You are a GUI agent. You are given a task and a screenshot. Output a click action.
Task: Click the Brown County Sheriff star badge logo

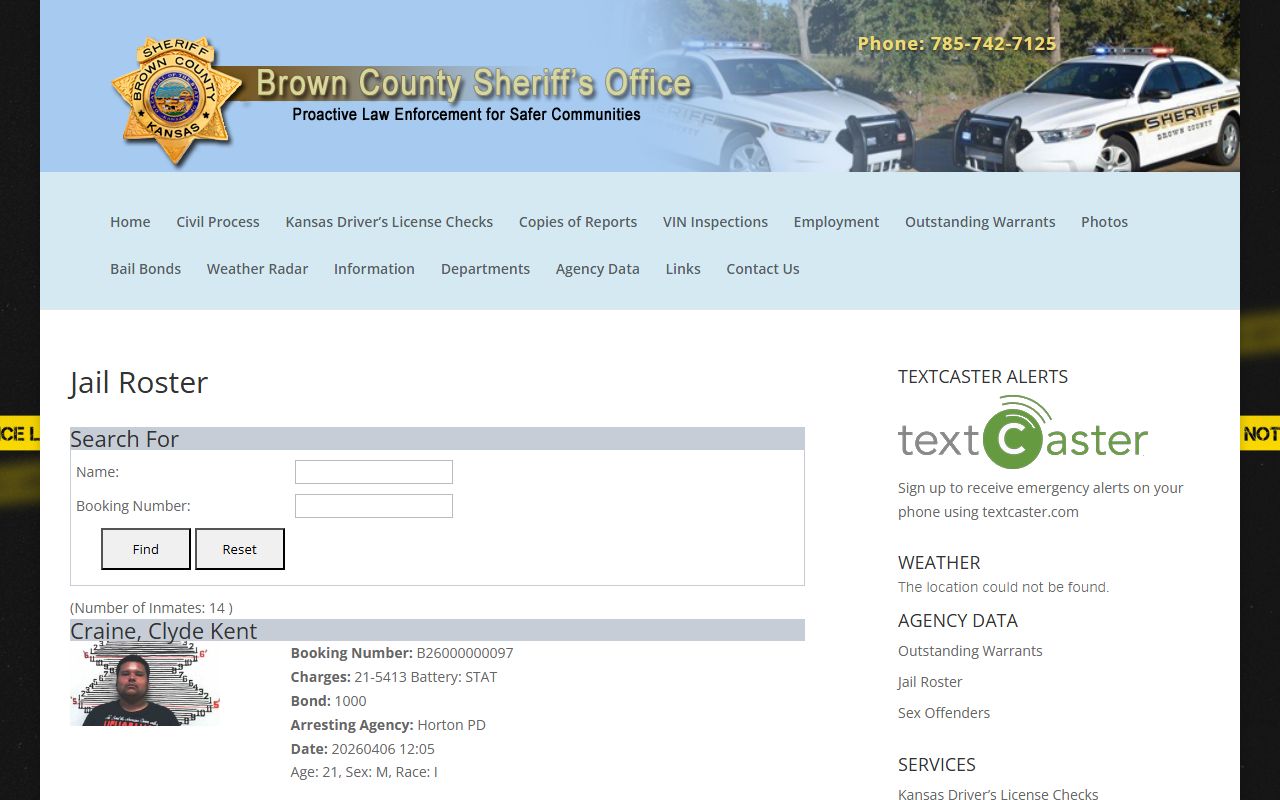tap(176, 101)
